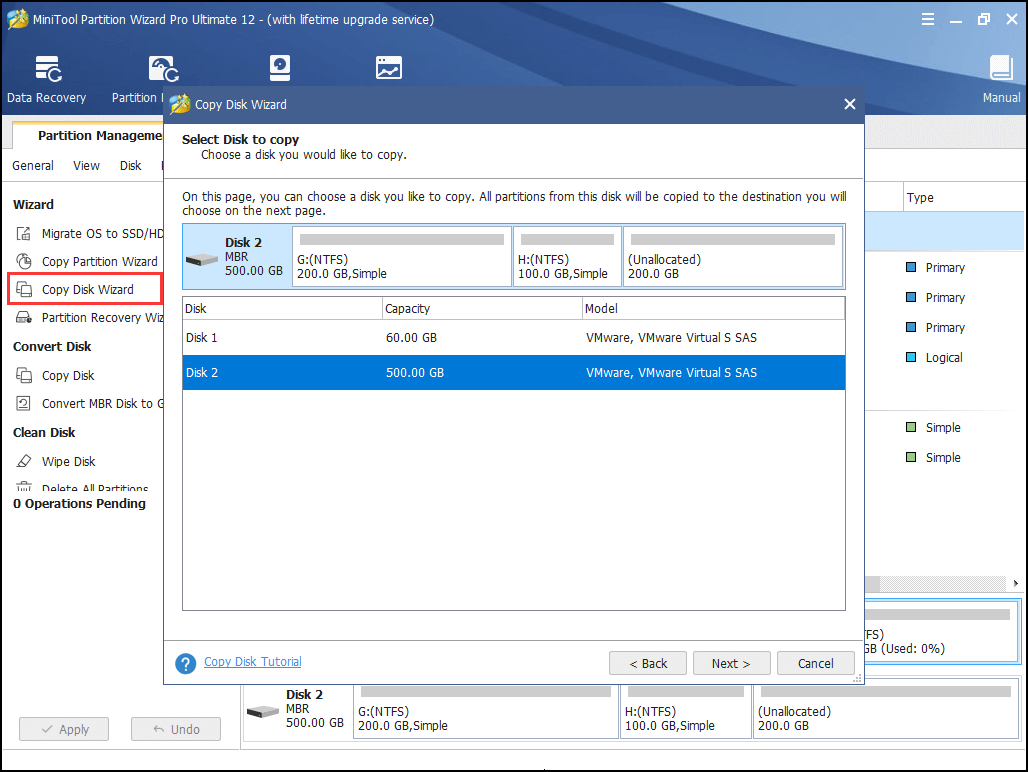Click the Space Analyzer toolbar icon
1028x772 pixels.
(388, 68)
